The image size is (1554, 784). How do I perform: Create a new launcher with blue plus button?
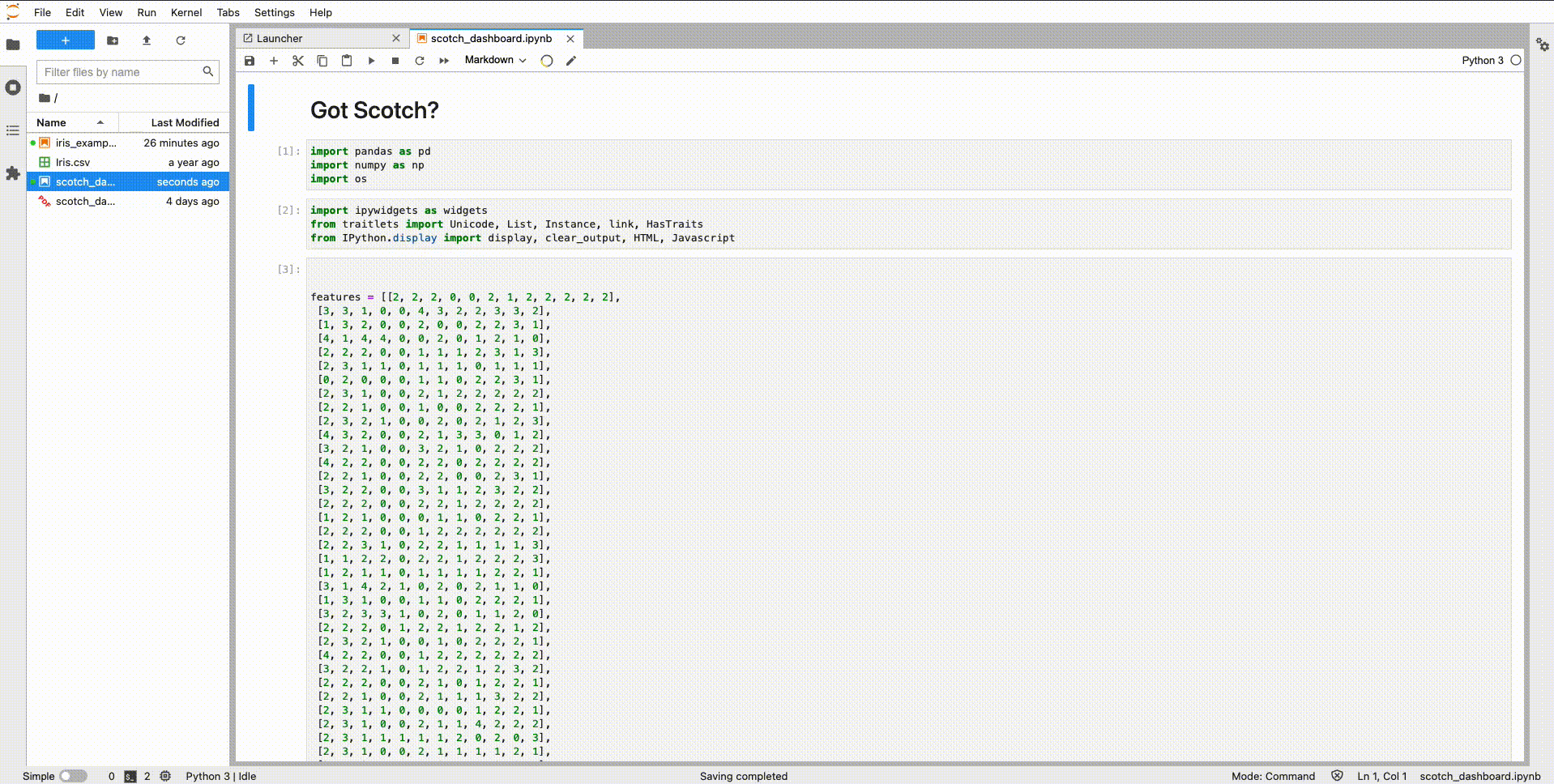coord(65,40)
